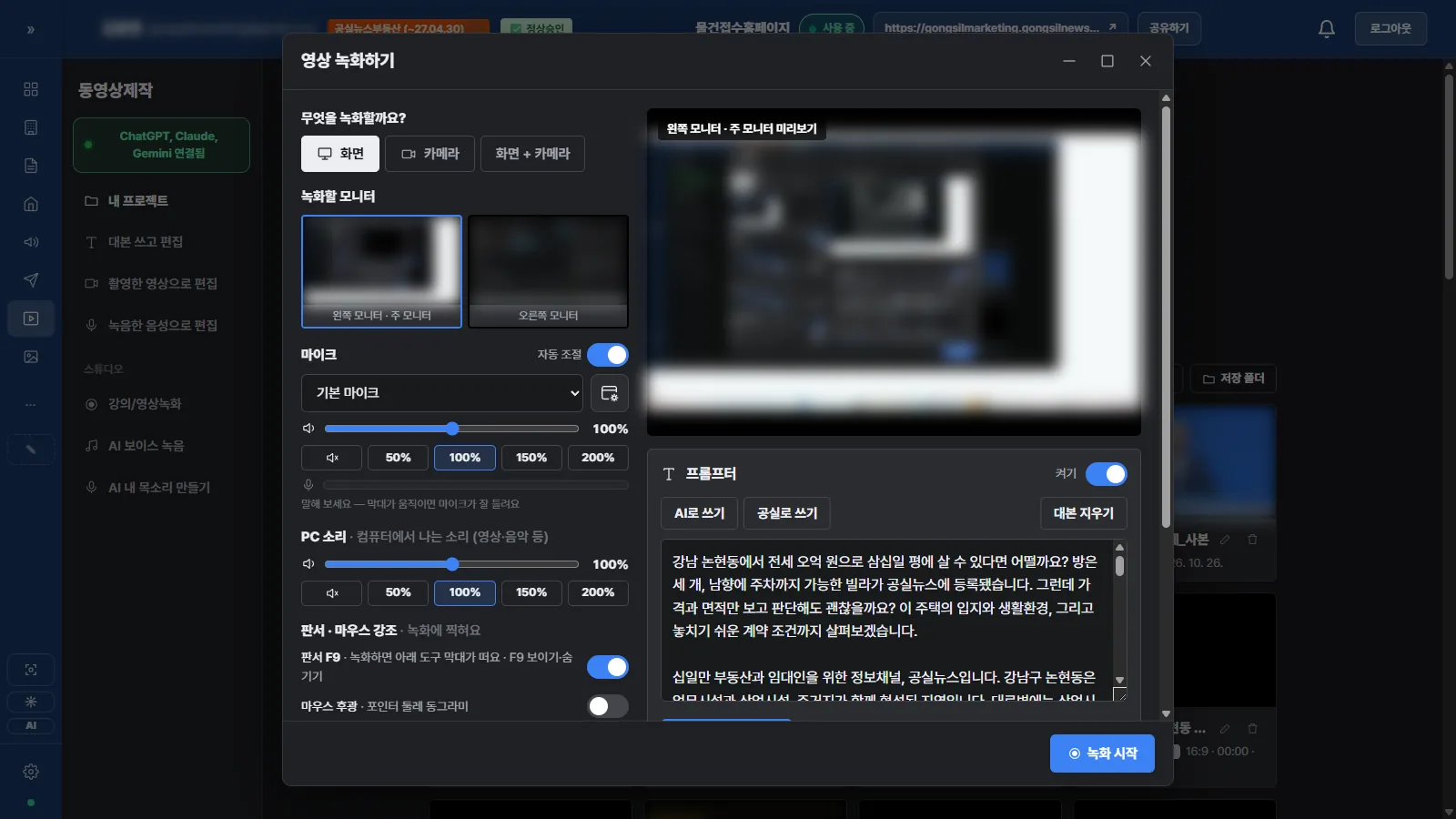This screenshot has width=1456, height=819.
Task: Disable the 판서 F9 switch
Action: [608, 667]
